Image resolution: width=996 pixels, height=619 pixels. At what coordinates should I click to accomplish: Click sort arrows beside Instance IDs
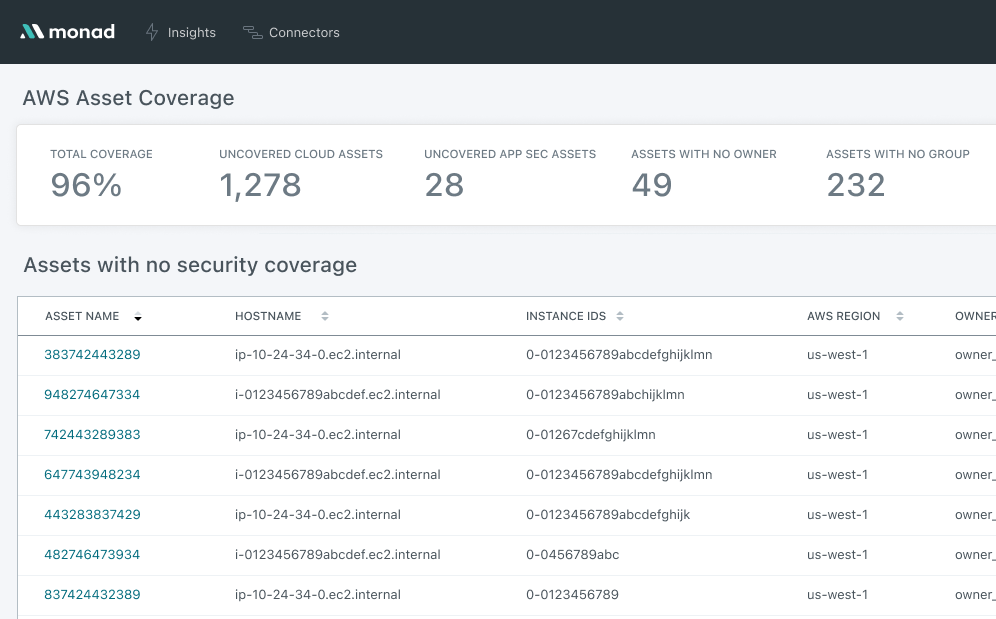coord(620,316)
